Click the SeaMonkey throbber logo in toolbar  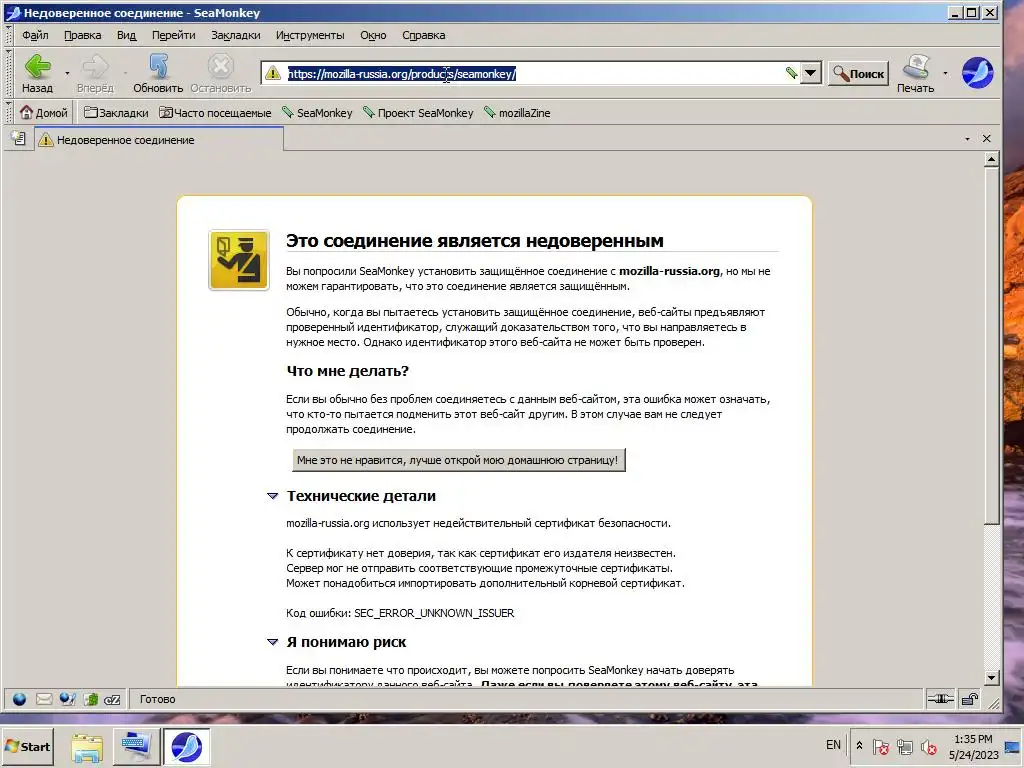coord(977,72)
